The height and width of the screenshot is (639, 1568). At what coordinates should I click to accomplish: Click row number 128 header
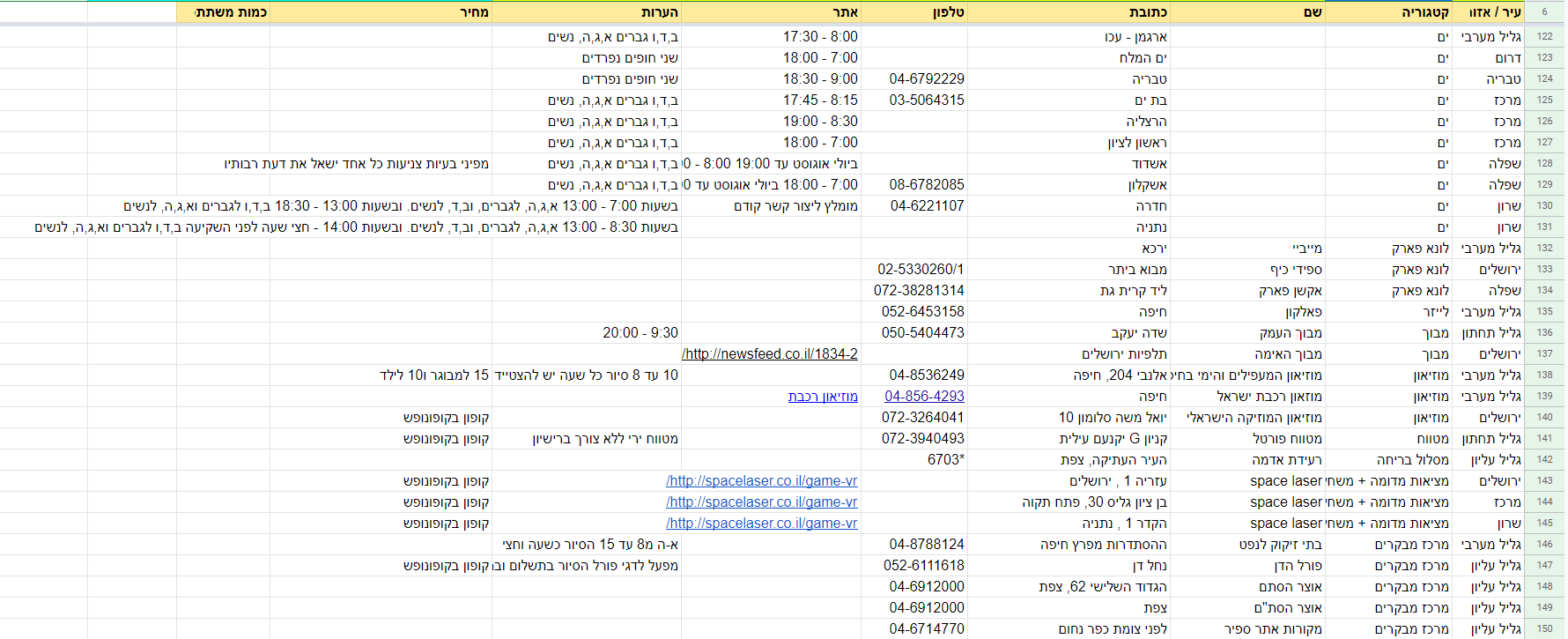[x=1544, y=164]
